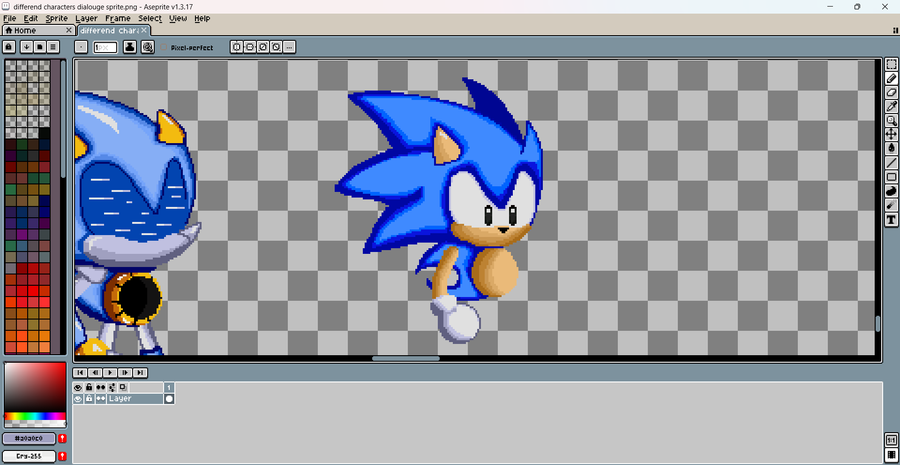Open the Frame menu
This screenshot has height=465, width=900.
tap(118, 18)
